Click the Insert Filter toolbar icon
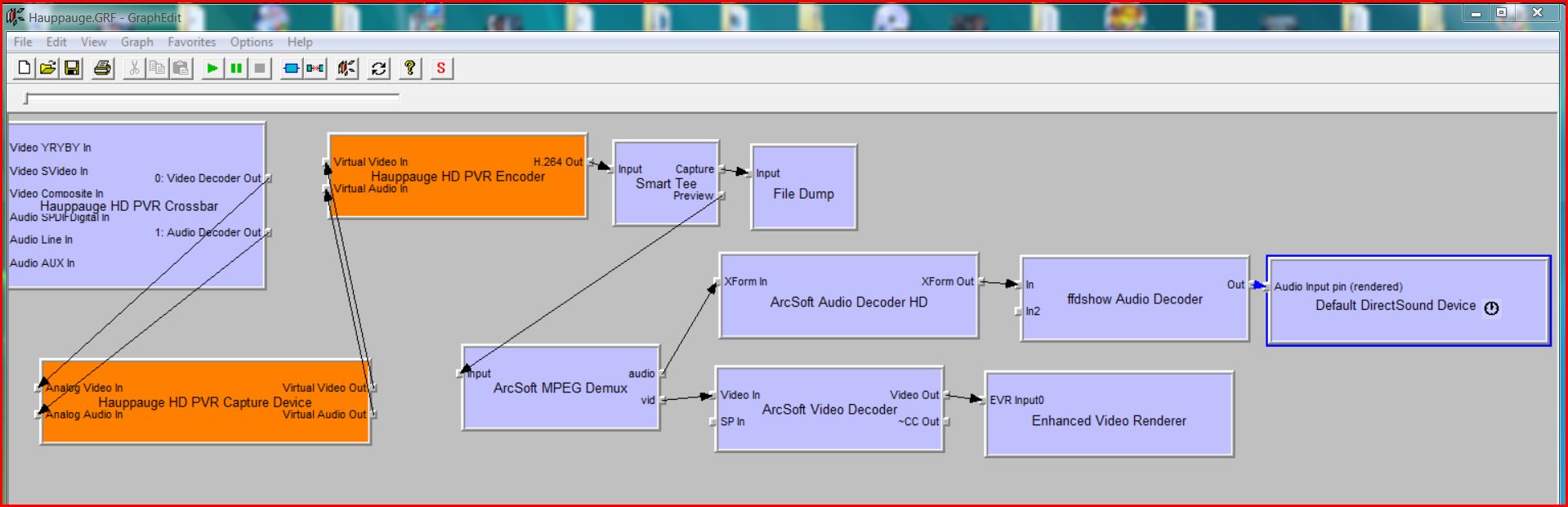Image resolution: width=1568 pixels, height=507 pixels. pyautogui.click(x=291, y=68)
